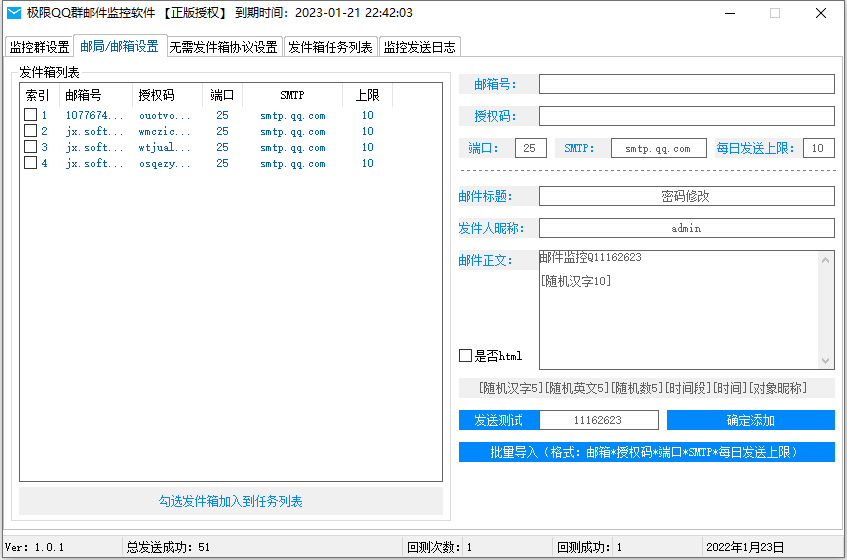Select mailbox entry 1077674...
847x560 pixels.
94,115
